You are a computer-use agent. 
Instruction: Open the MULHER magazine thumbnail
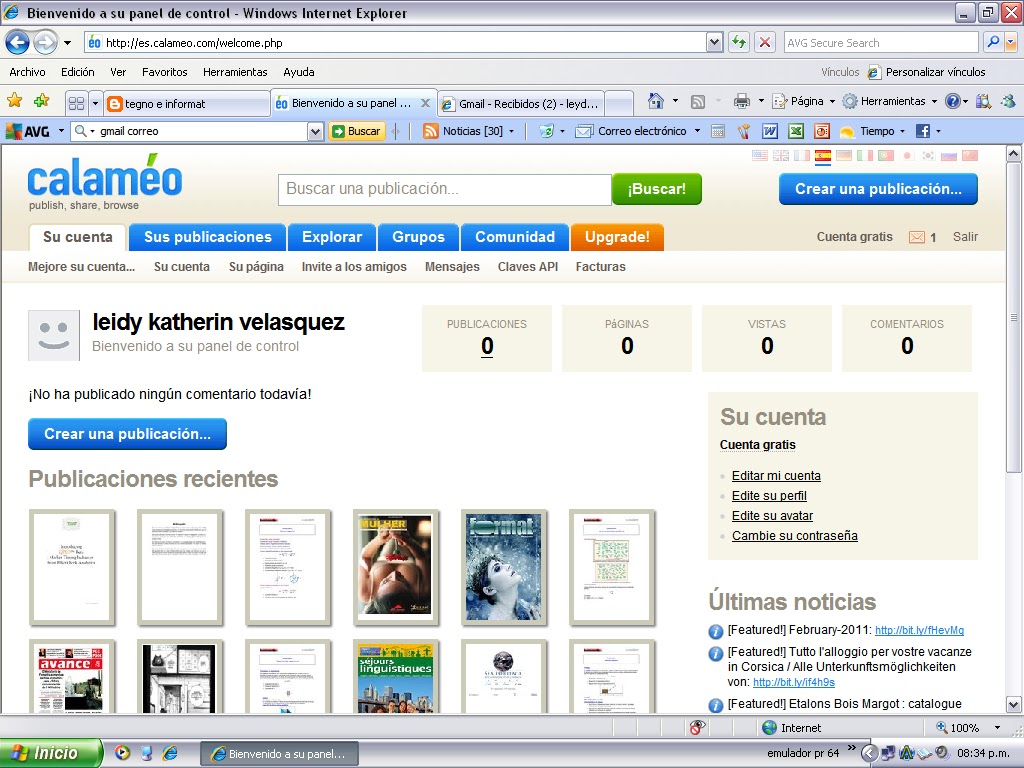point(396,567)
